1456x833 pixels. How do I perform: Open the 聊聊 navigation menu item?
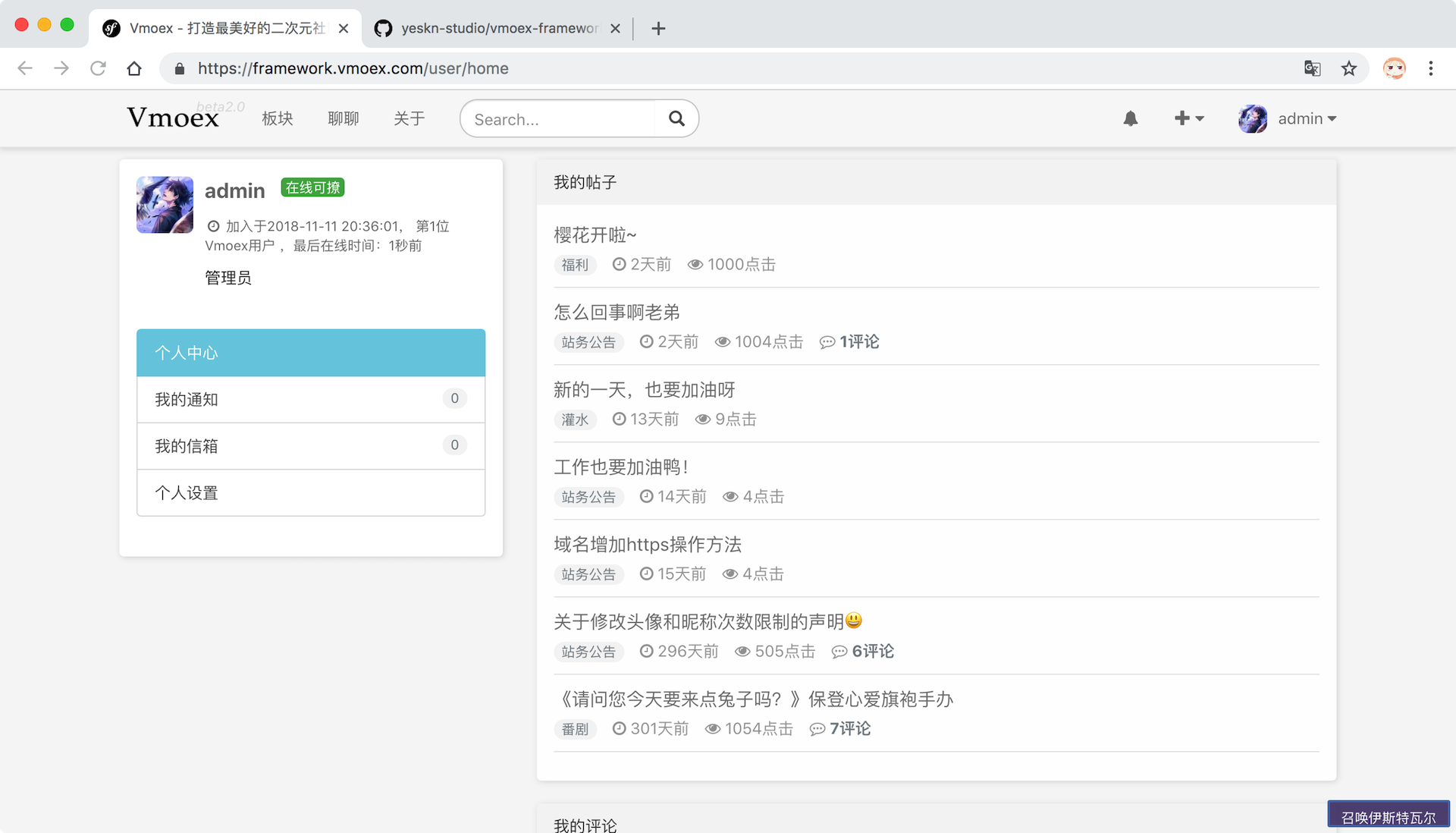343,118
